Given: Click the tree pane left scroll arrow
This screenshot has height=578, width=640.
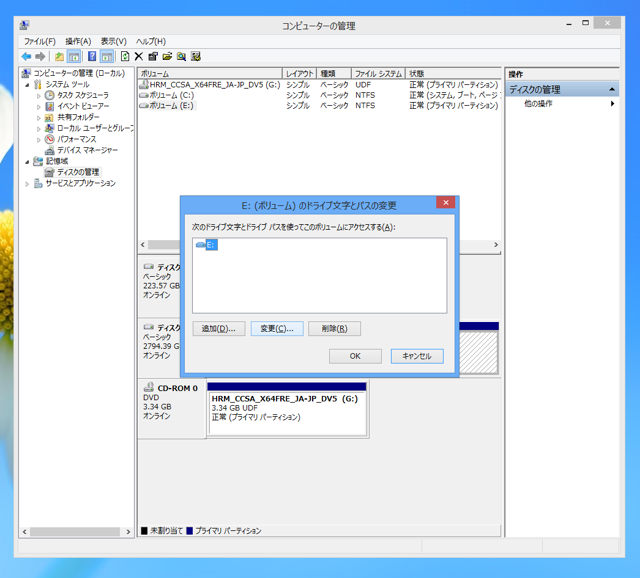Looking at the screenshot, I should pyautogui.click(x=25, y=532).
